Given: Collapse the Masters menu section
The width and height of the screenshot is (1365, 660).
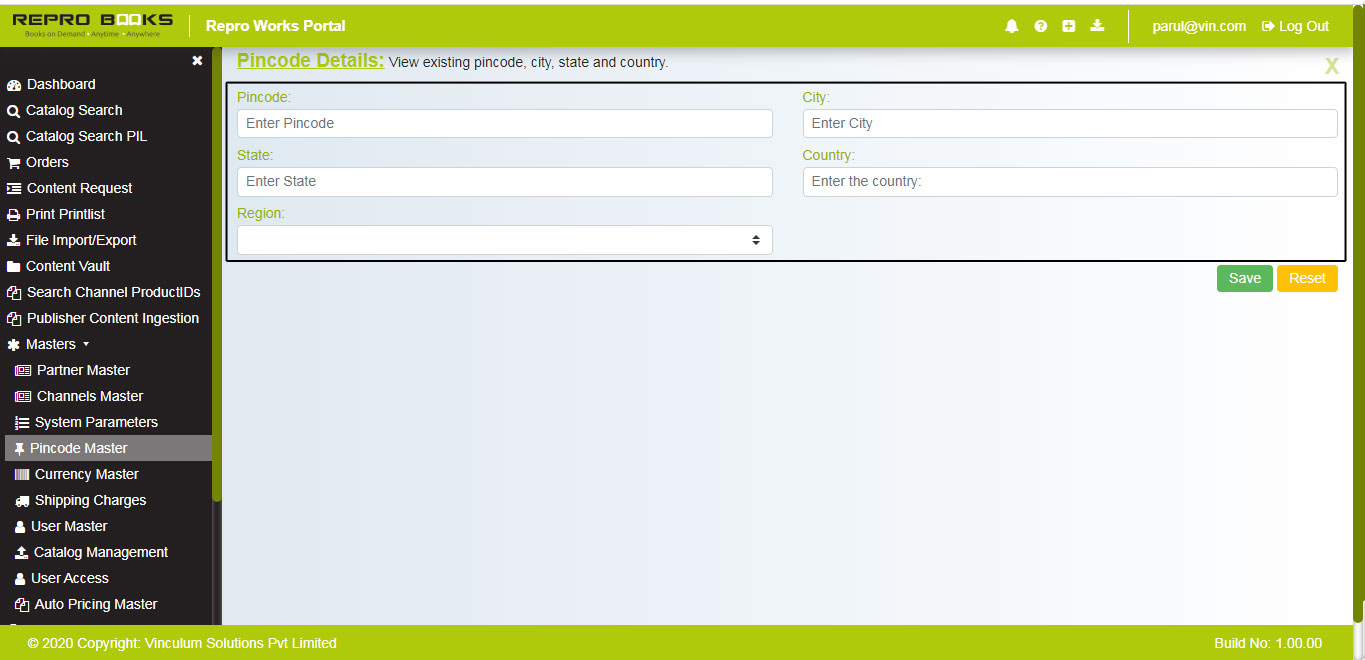Looking at the screenshot, I should point(50,344).
